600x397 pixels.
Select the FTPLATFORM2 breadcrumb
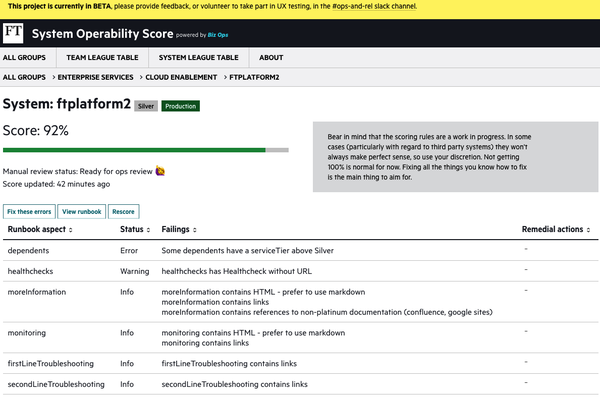coord(254,77)
